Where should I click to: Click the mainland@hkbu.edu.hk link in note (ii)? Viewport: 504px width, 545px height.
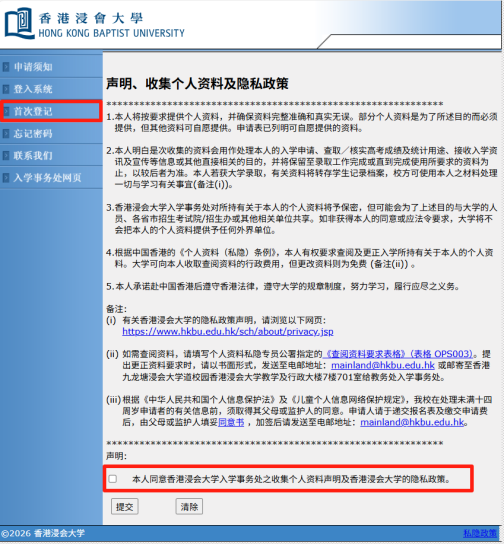click(383, 365)
